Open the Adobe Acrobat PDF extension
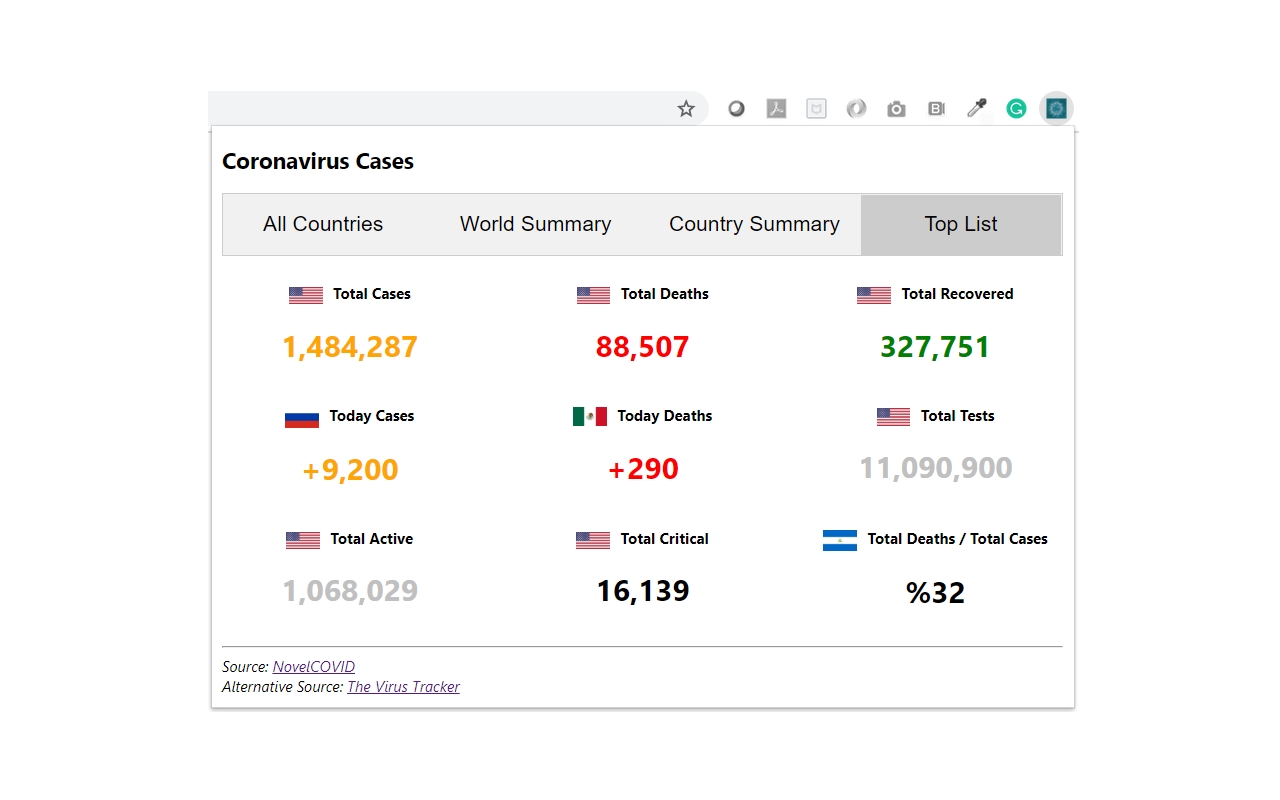The image size is (1280, 800). coord(776,109)
